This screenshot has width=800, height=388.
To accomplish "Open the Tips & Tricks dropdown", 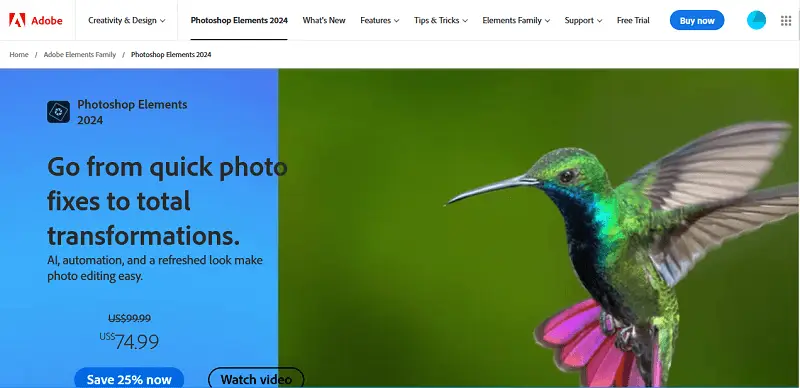I will [441, 20].
